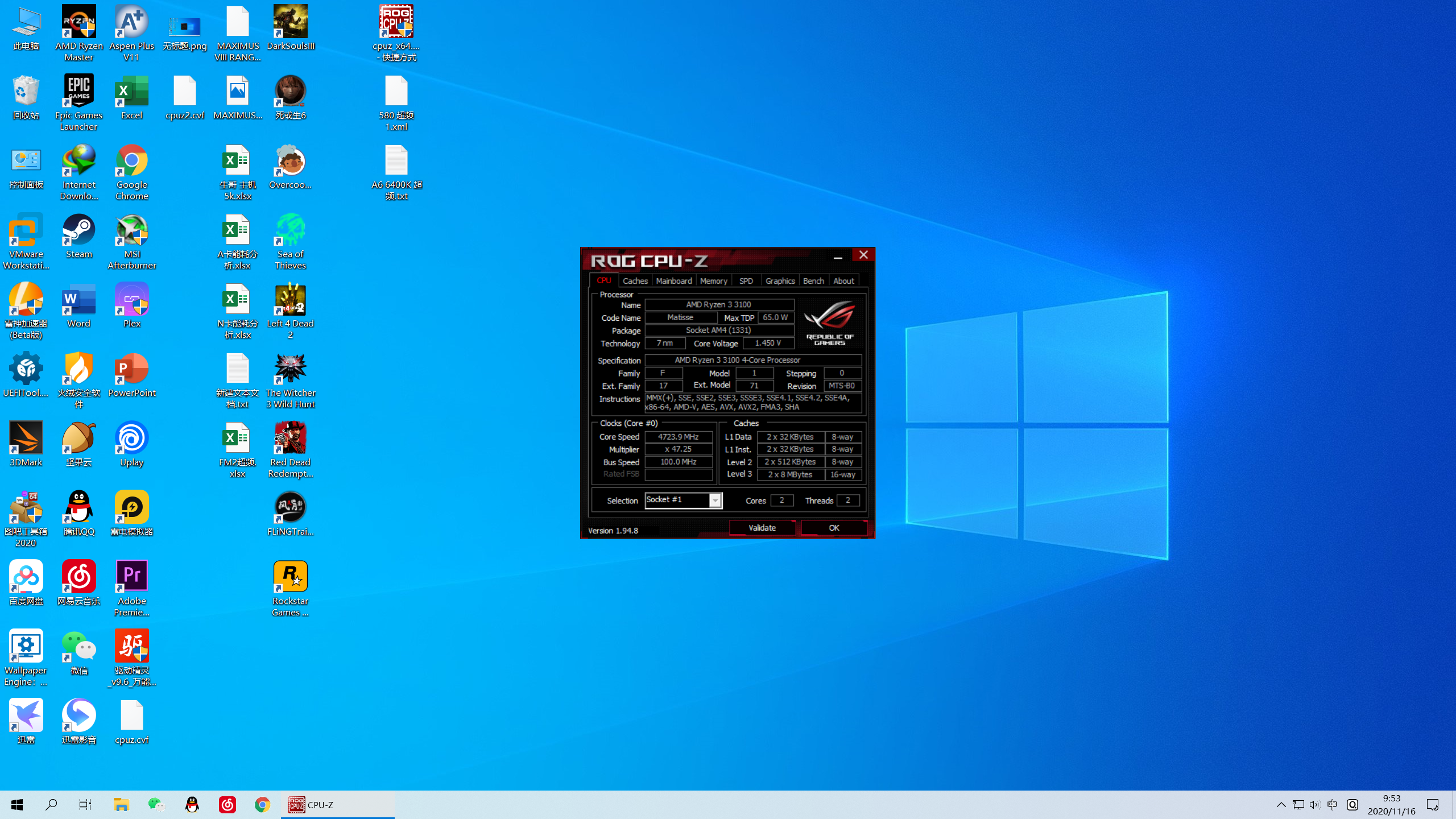Open Task View on the taskbar
Image resolution: width=1456 pixels, height=819 pixels.
pyautogui.click(x=85, y=805)
